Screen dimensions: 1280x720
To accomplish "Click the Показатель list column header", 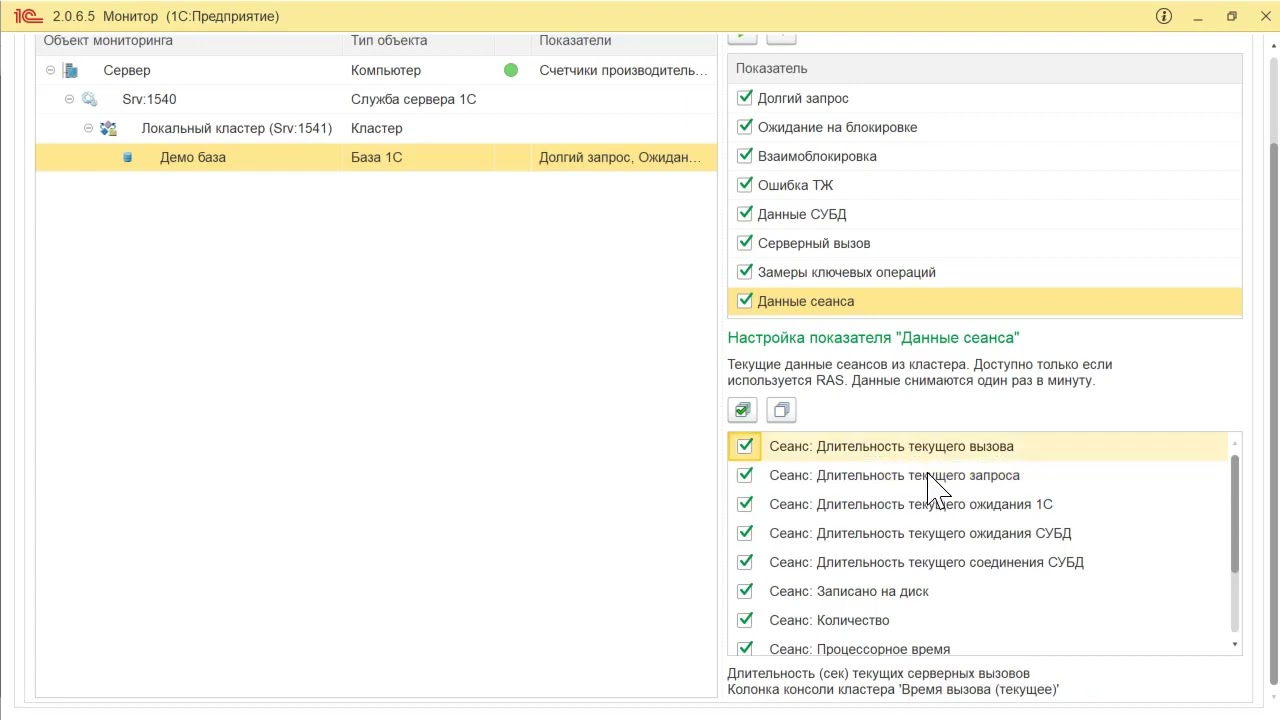I will [985, 68].
